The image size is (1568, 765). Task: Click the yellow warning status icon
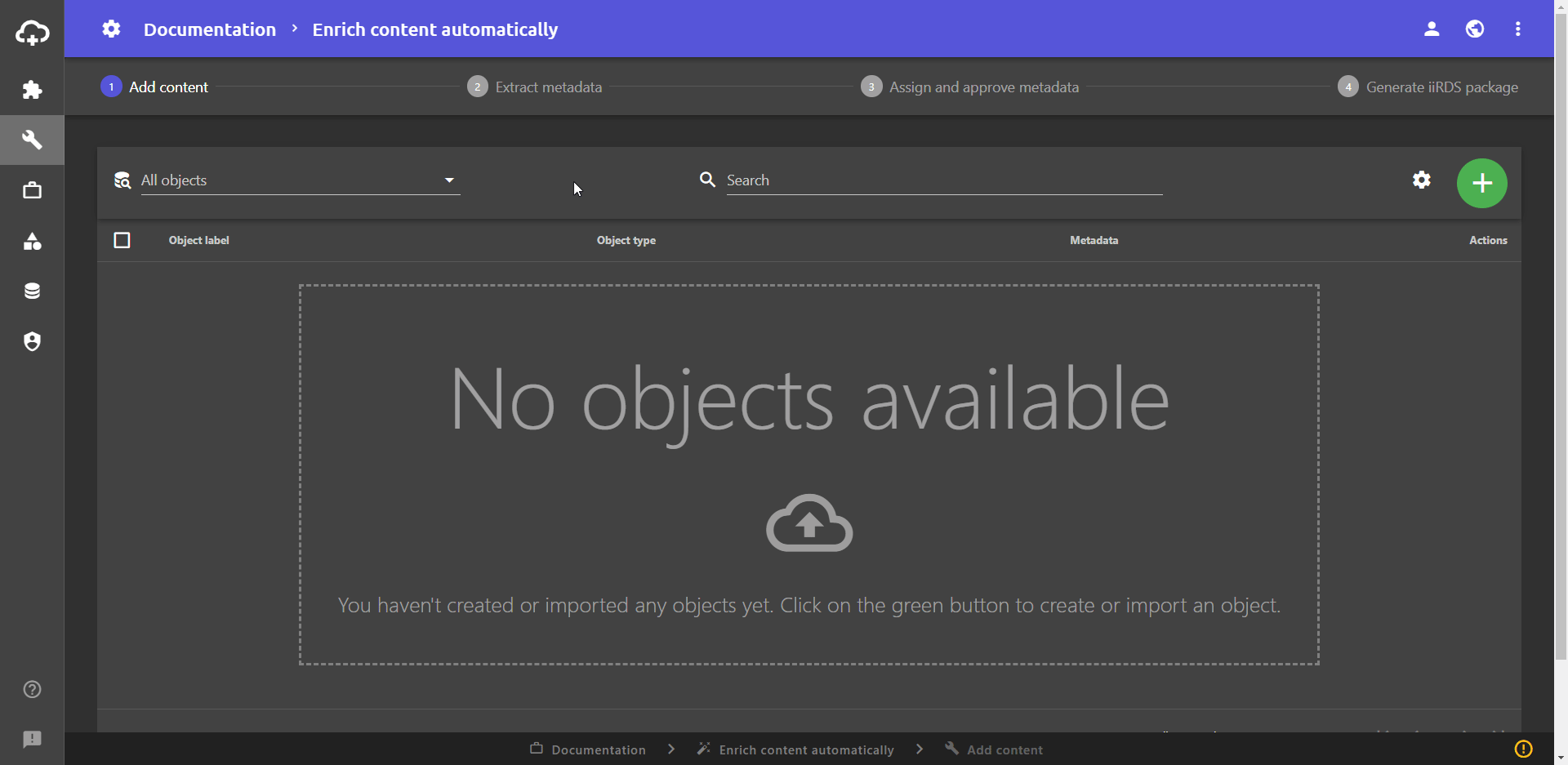[1524, 749]
